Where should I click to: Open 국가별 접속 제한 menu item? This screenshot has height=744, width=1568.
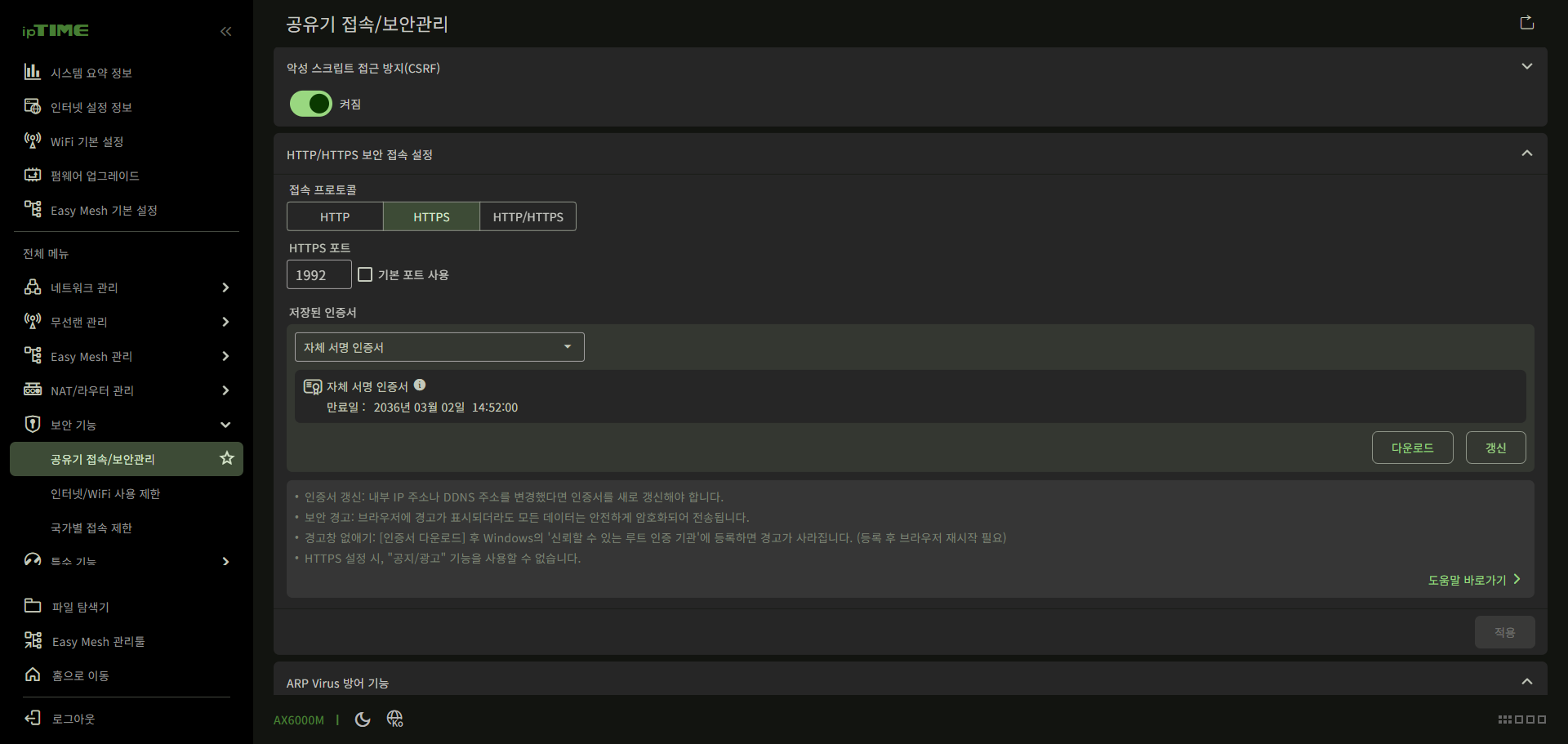(x=91, y=528)
